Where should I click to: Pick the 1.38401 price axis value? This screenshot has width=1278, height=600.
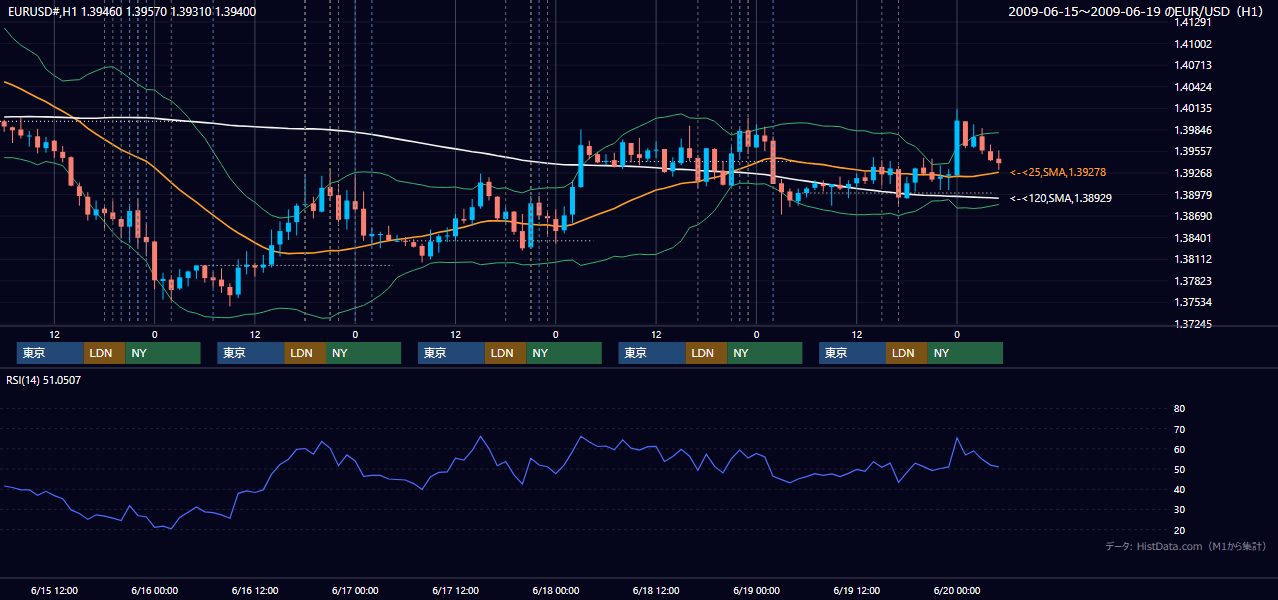coord(1194,238)
